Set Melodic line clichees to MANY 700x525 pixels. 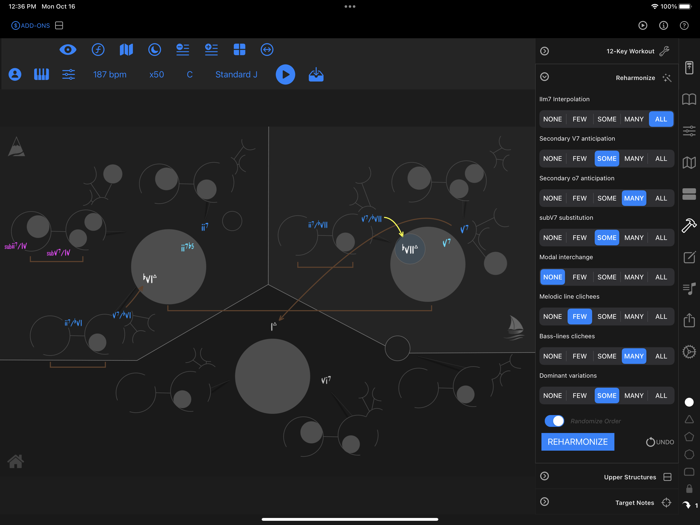pyautogui.click(x=634, y=317)
